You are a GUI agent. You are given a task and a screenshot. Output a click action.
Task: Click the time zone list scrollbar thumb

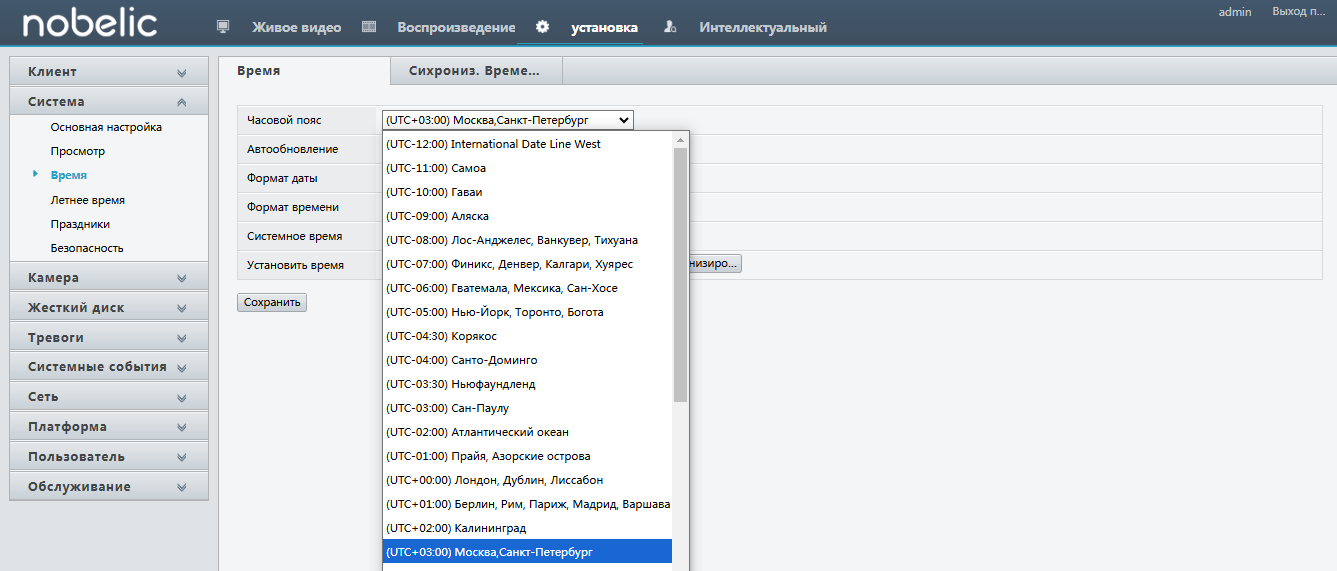click(x=680, y=275)
